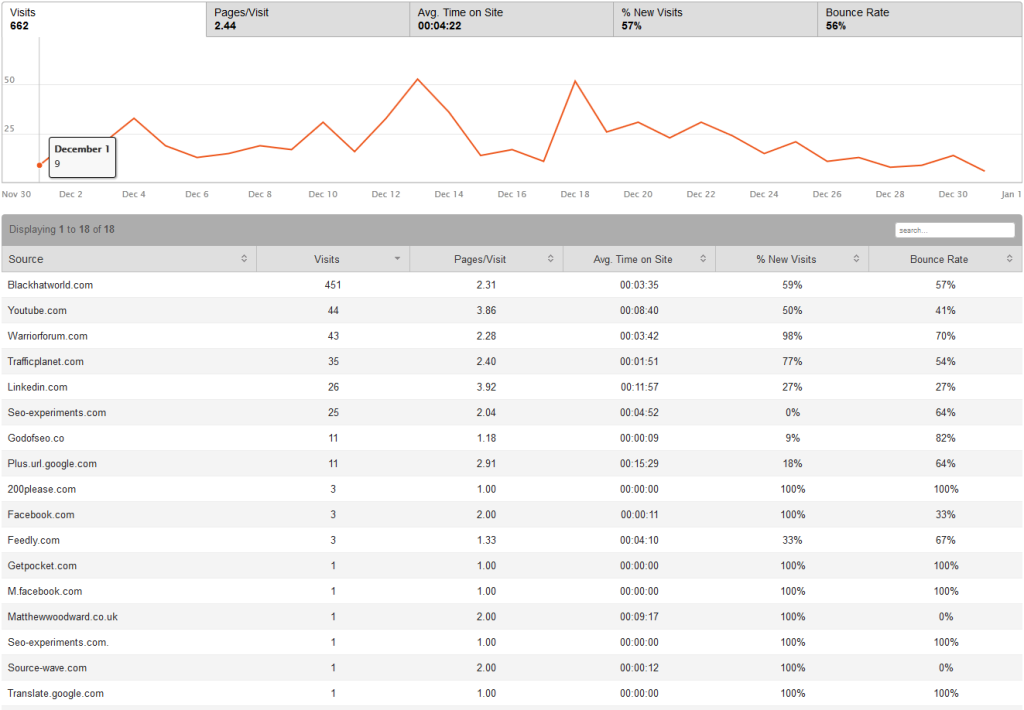View the % New Visits tab
The image size is (1024, 710).
715,19
